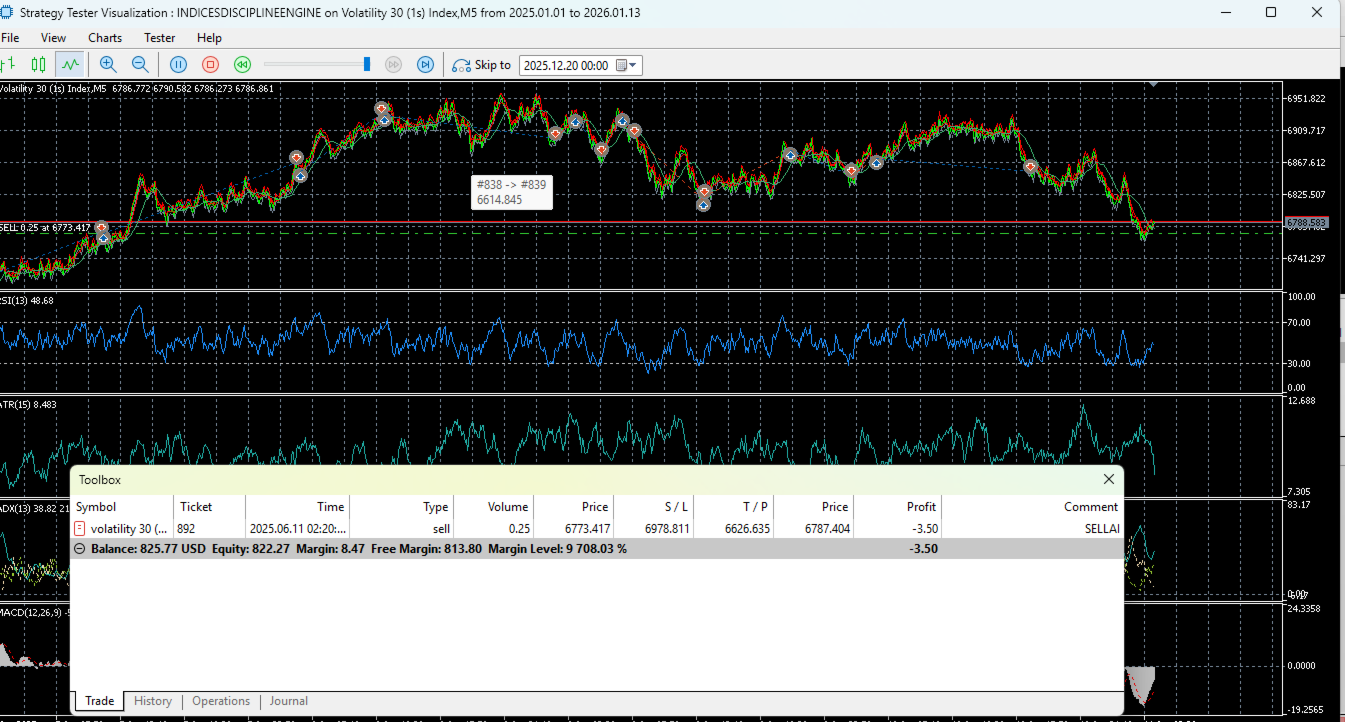Screen dimensions: 1345x722
Task: Jump to the end of testing
Action: pos(425,65)
